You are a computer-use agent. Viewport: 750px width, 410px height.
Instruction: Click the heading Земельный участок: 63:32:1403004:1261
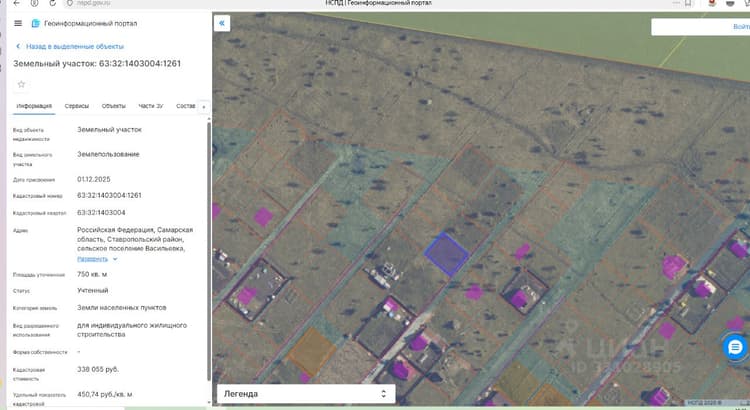click(97, 63)
